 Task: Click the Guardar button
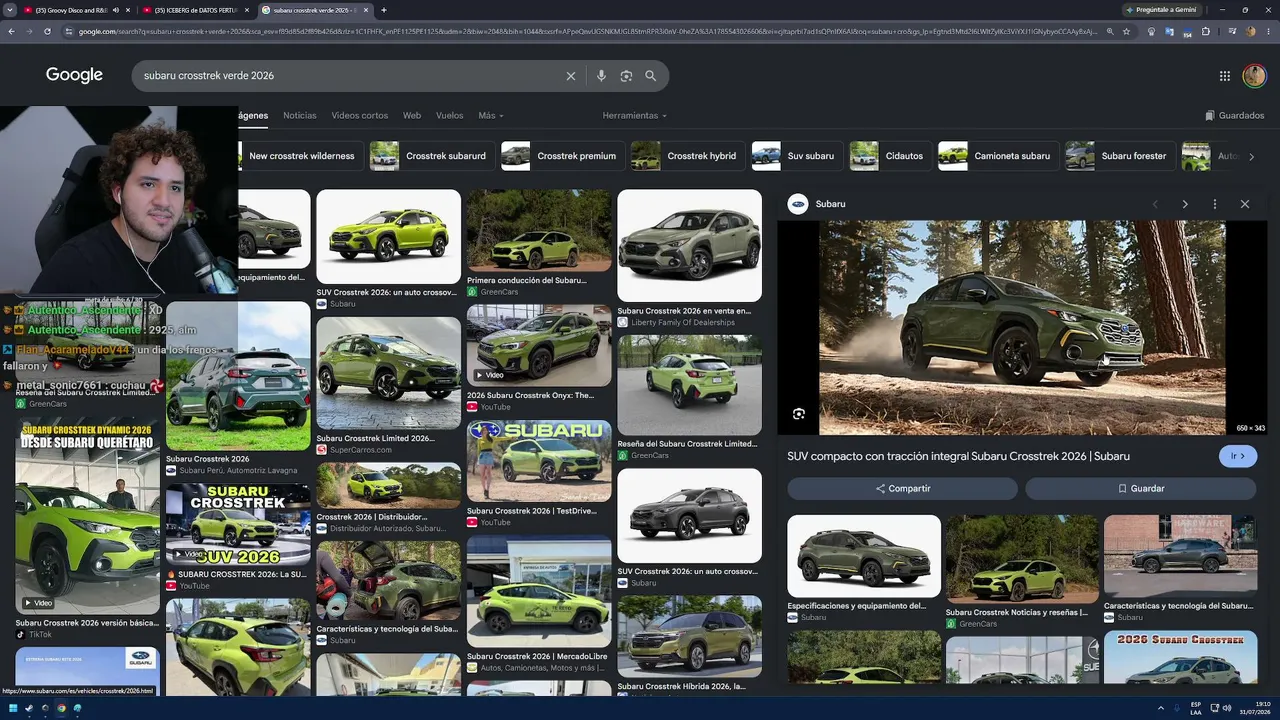point(1141,489)
